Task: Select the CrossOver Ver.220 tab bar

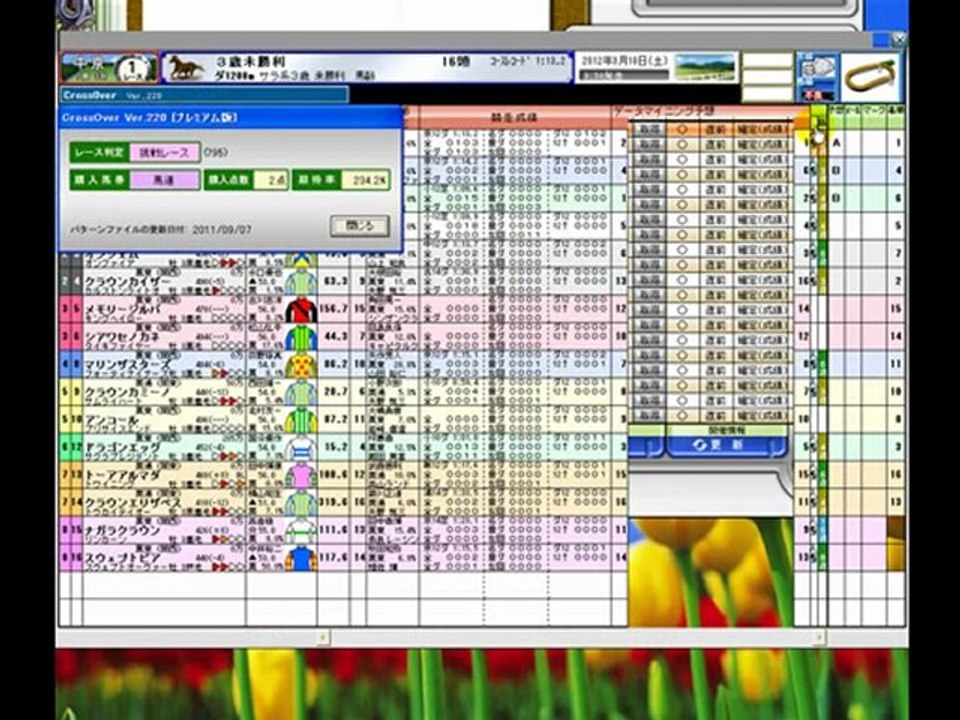Action: [x=205, y=96]
